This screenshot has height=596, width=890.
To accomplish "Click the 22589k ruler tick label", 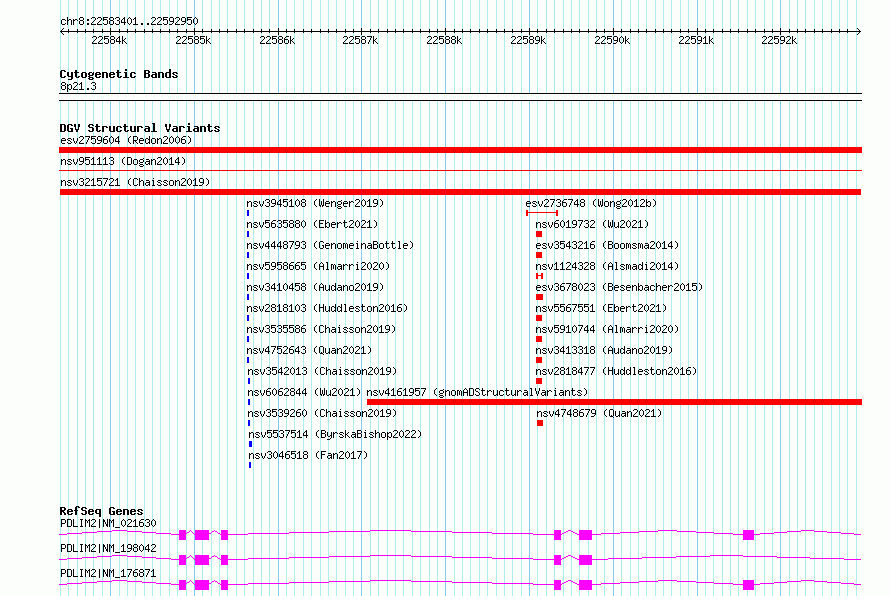I will pyautogui.click(x=528, y=40).
